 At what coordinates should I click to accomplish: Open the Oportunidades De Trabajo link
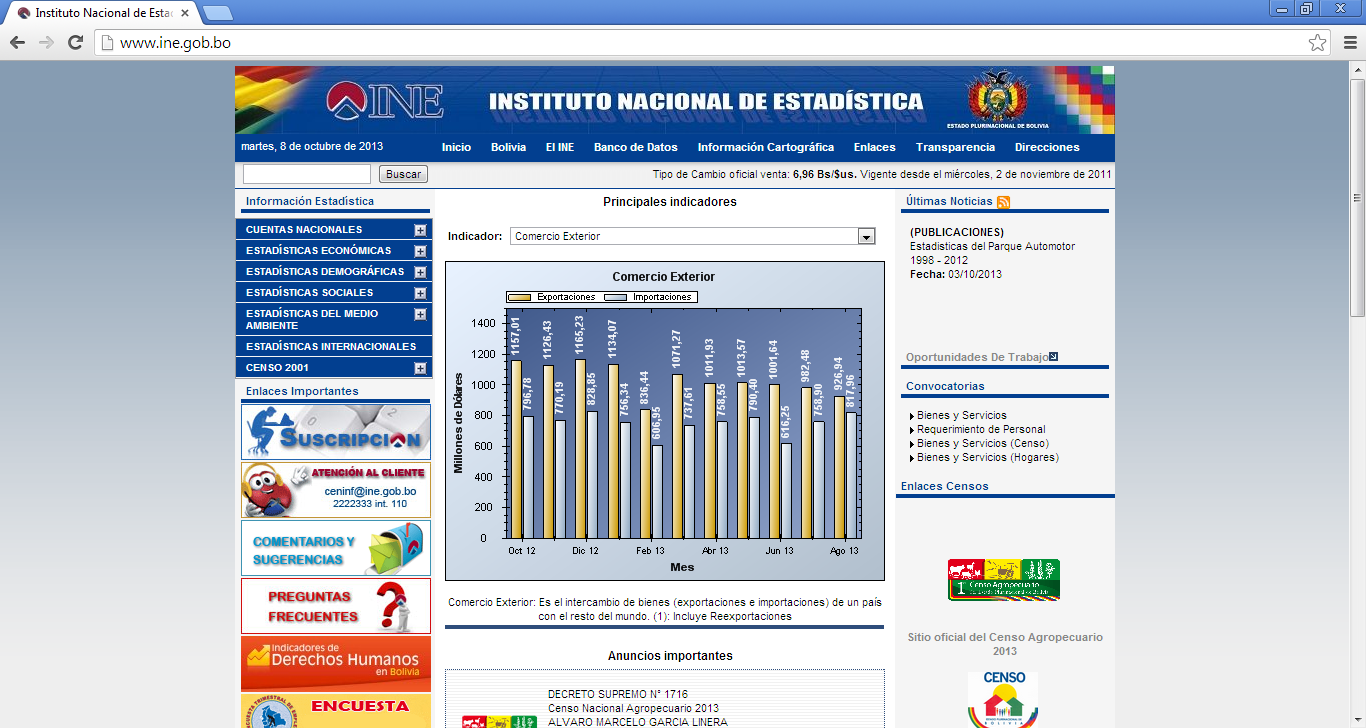977,357
